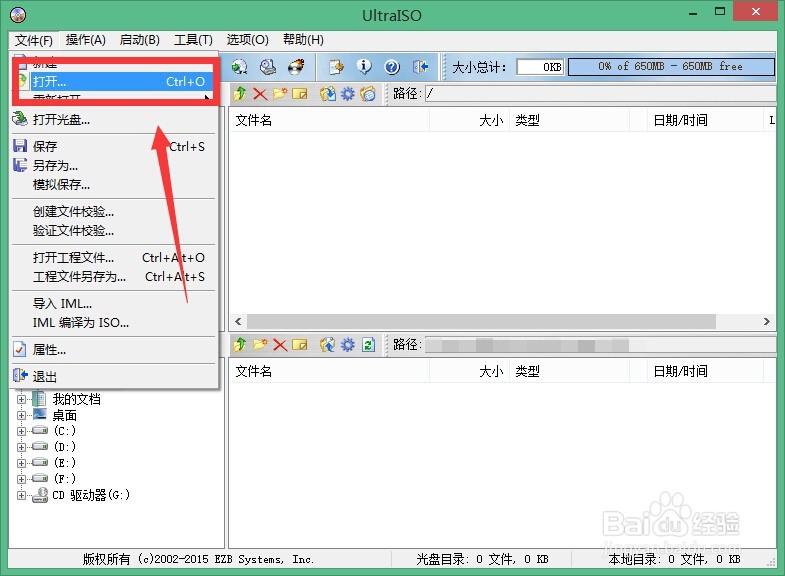Screen dimensions: 785x576
Task: Click the rename icon in local pane toolbar
Action: 299,344
